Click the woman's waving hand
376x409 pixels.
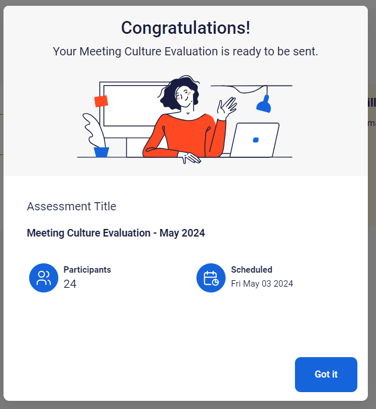coord(227,108)
